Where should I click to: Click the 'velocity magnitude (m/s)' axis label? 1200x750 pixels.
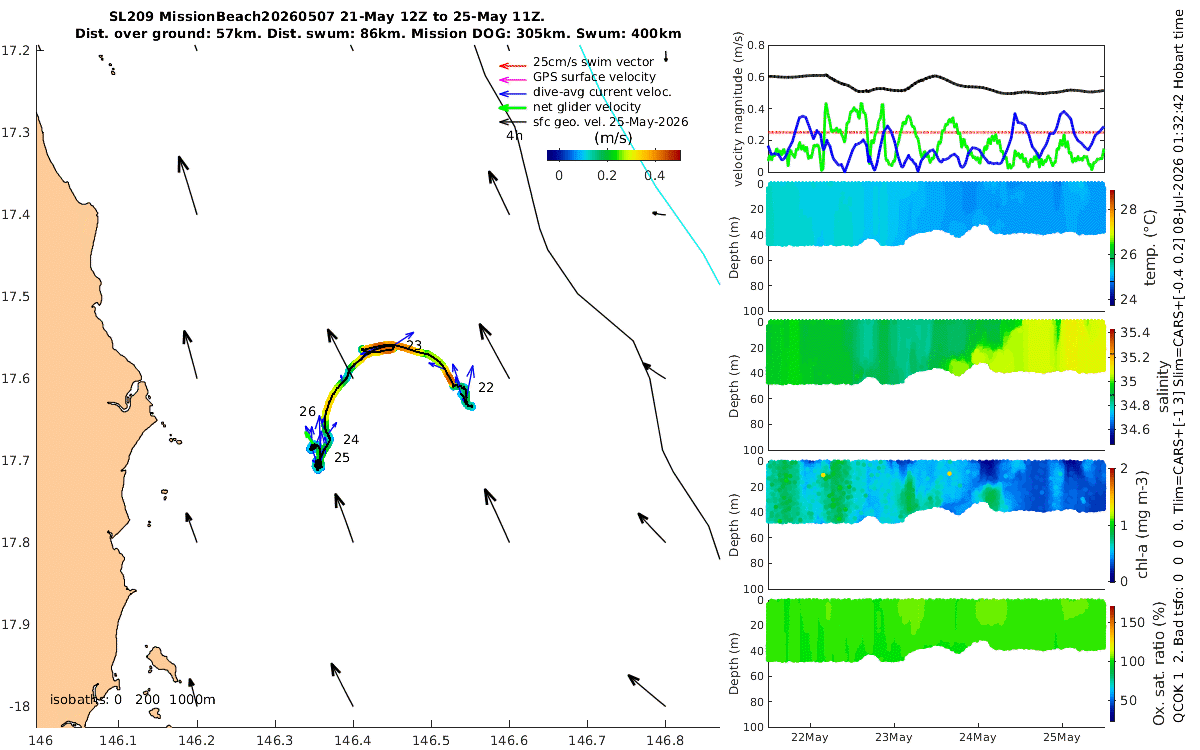pyautogui.click(x=738, y=110)
